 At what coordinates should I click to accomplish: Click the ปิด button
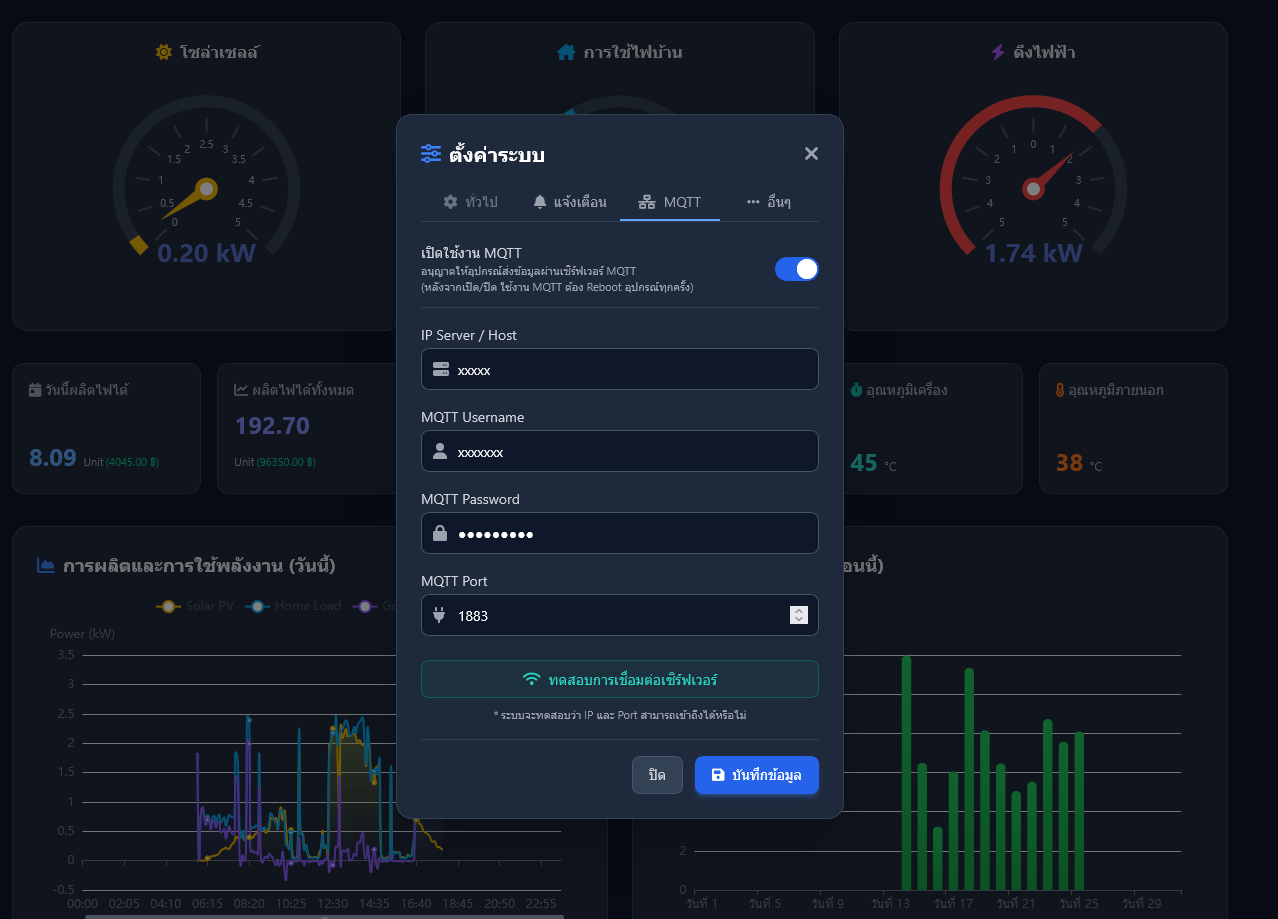tap(657, 775)
